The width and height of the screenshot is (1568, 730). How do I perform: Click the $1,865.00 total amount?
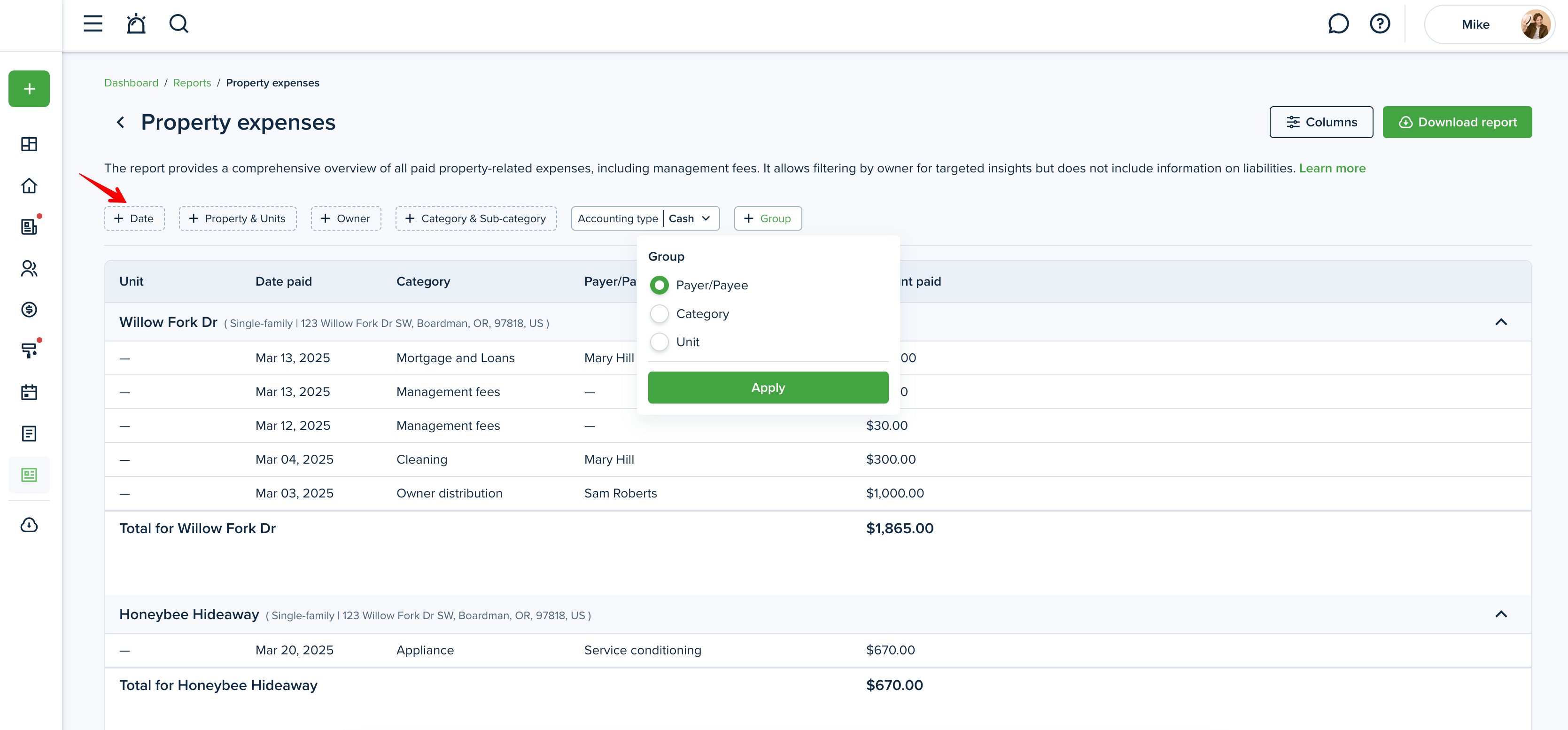pos(900,528)
